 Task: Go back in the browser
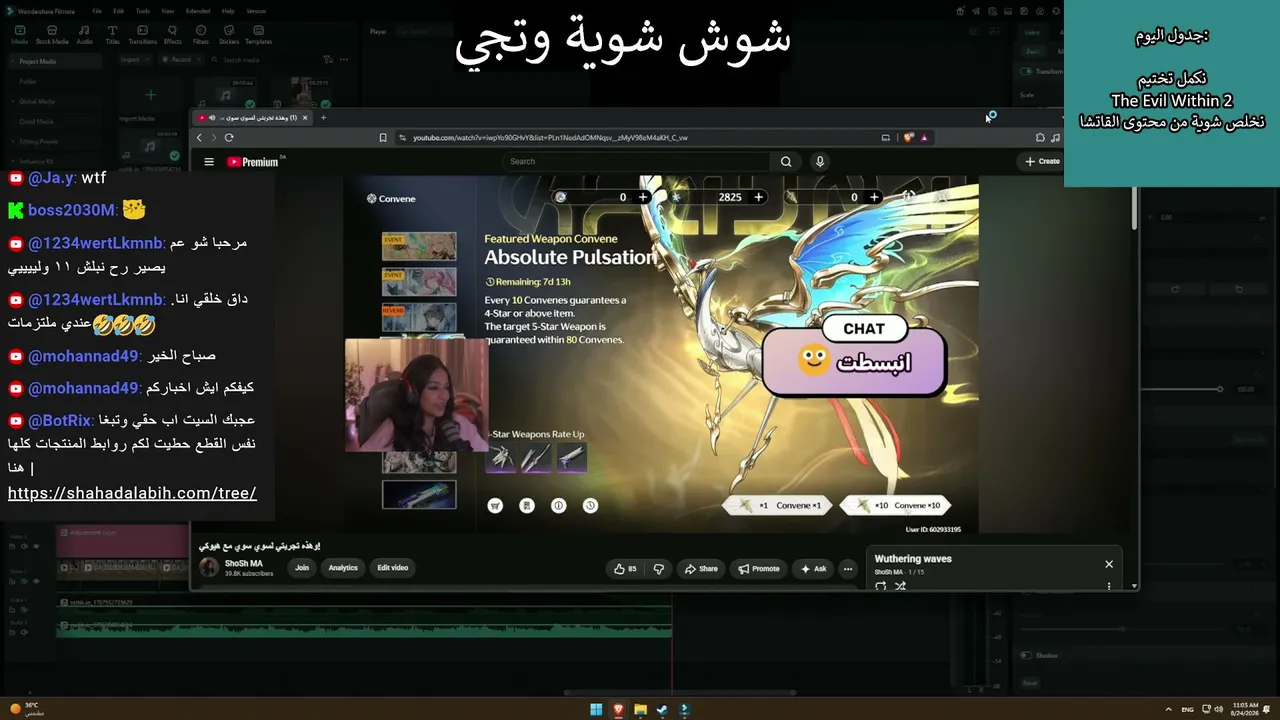(200, 137)
